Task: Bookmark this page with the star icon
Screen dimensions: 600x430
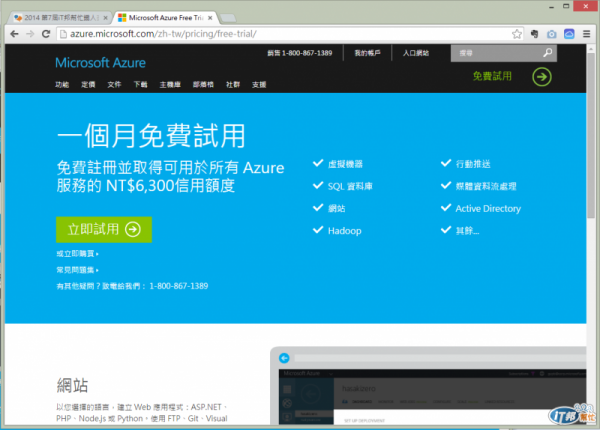Action: [517, 34]
